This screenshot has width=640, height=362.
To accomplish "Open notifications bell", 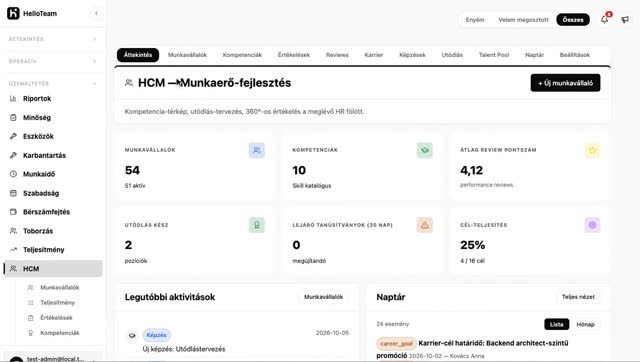I will 604,19.
